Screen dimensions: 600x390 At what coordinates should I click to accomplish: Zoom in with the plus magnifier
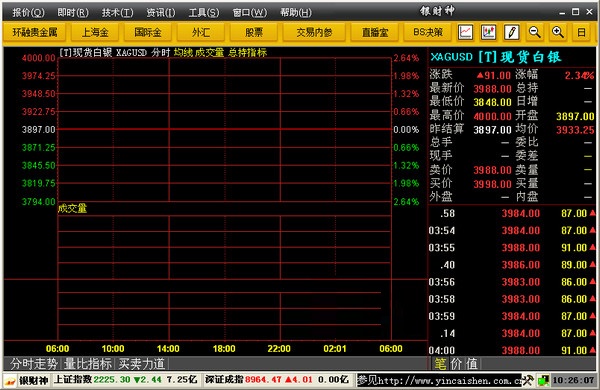coord(558,32)
